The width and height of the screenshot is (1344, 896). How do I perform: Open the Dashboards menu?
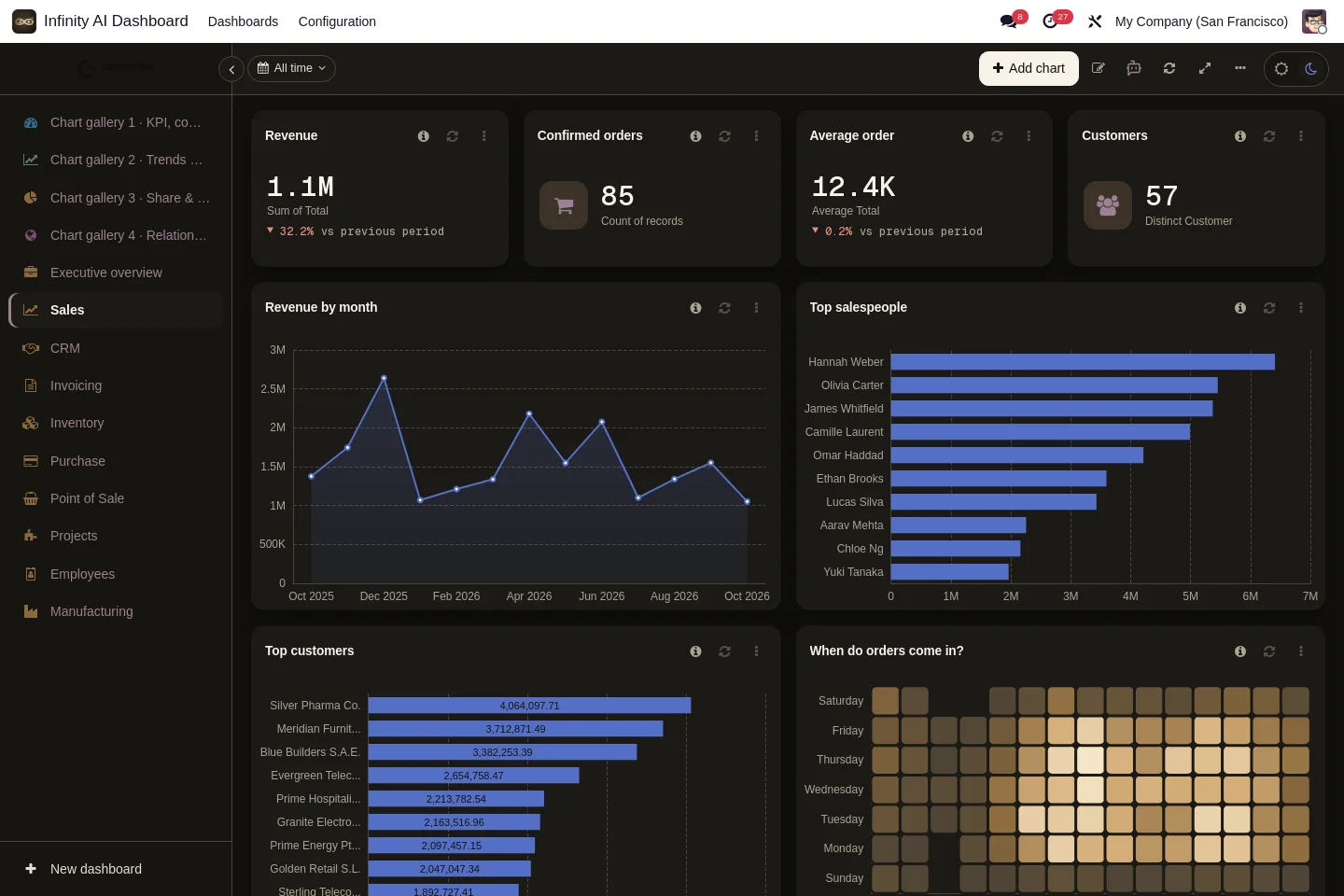click(243, 21)
